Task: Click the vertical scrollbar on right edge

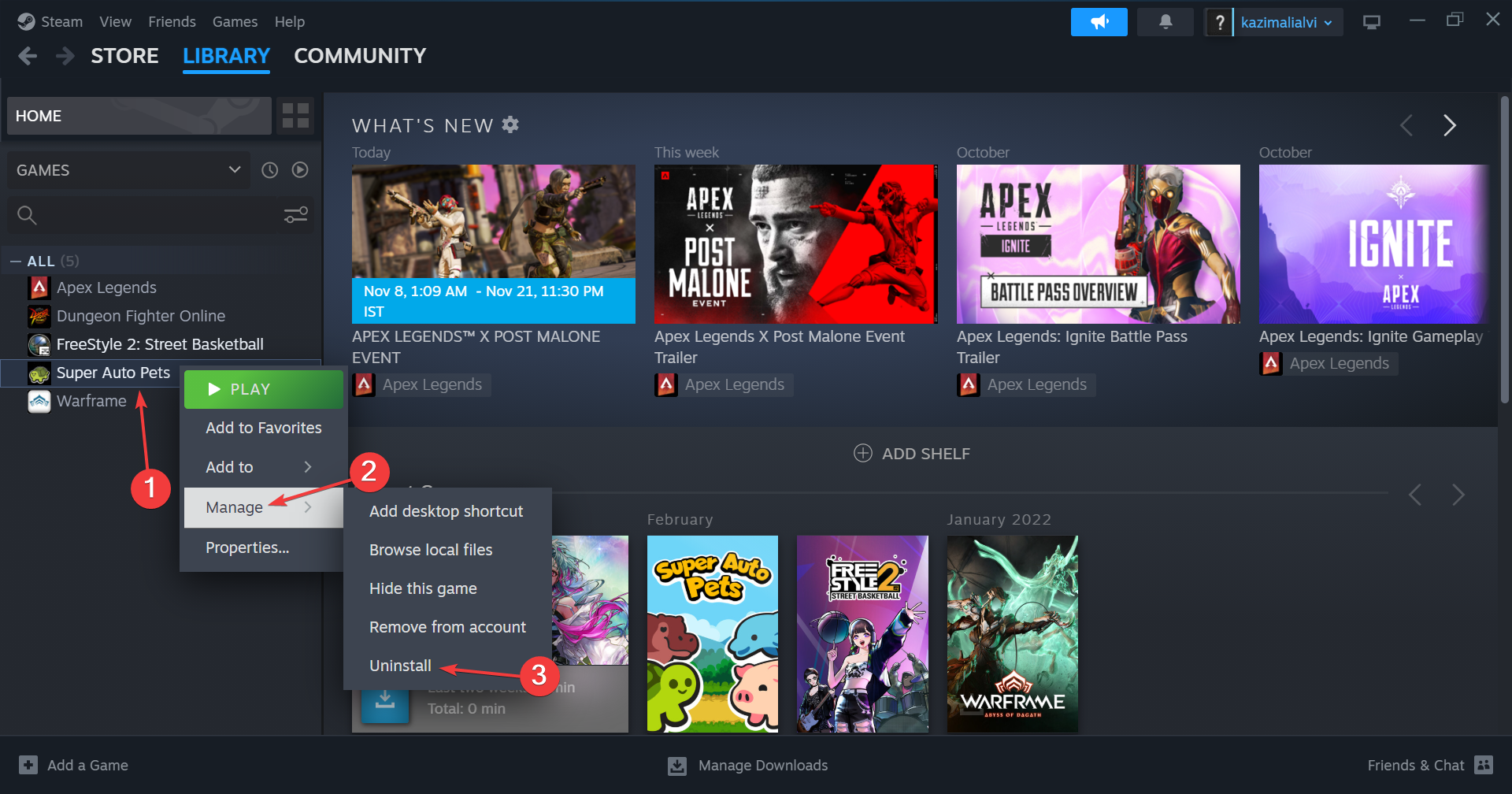Action: click(x=1504, y=248)
